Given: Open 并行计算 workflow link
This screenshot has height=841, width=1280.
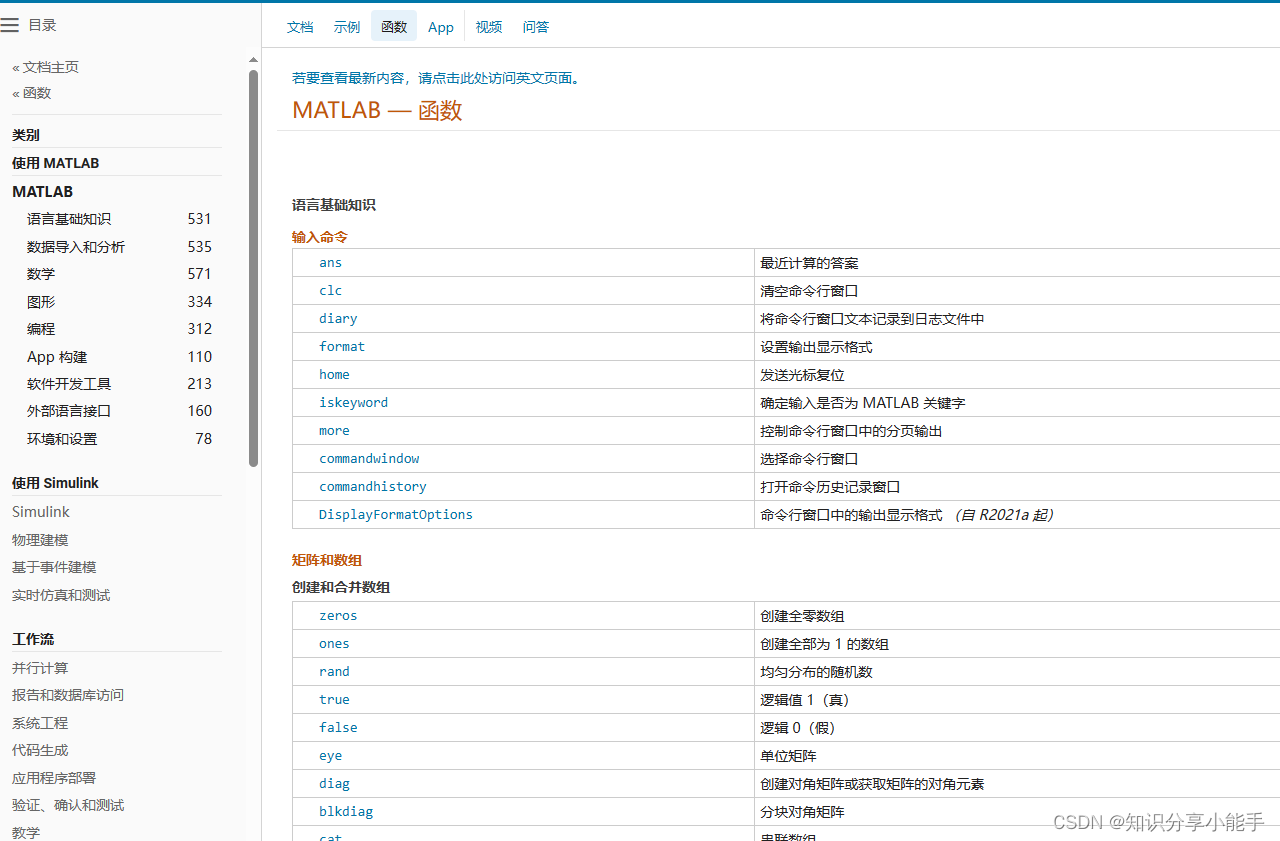Looking at the screenshot, I should (40, 668).
